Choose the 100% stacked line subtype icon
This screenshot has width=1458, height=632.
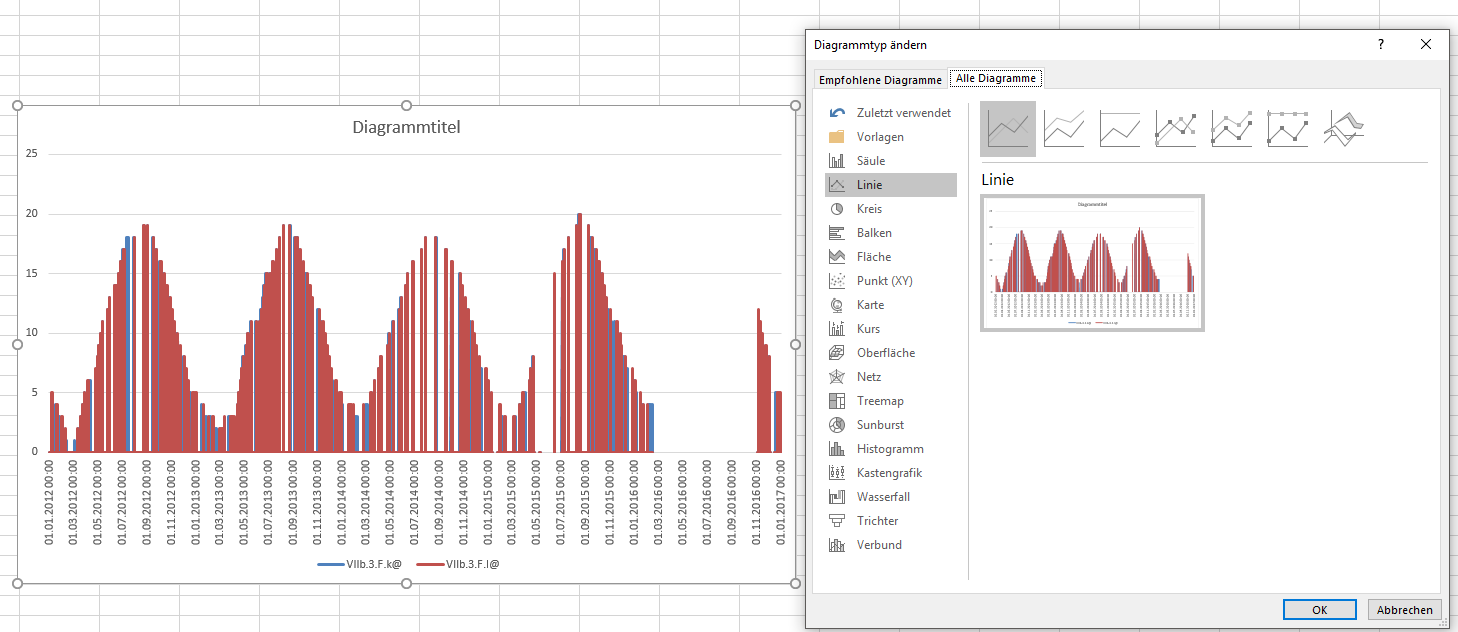pyautogui.click(x=1120, y=129)
